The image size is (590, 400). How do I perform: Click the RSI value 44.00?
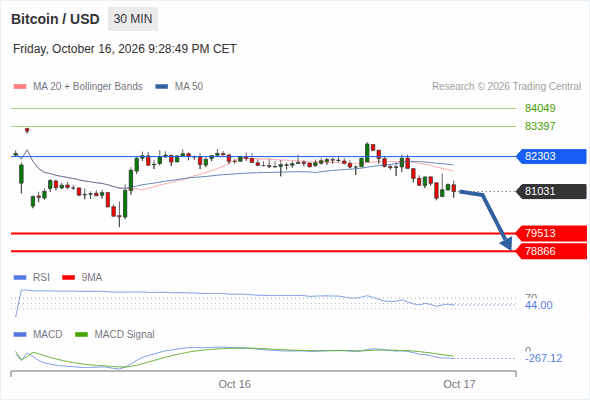(x=539, y=305)
